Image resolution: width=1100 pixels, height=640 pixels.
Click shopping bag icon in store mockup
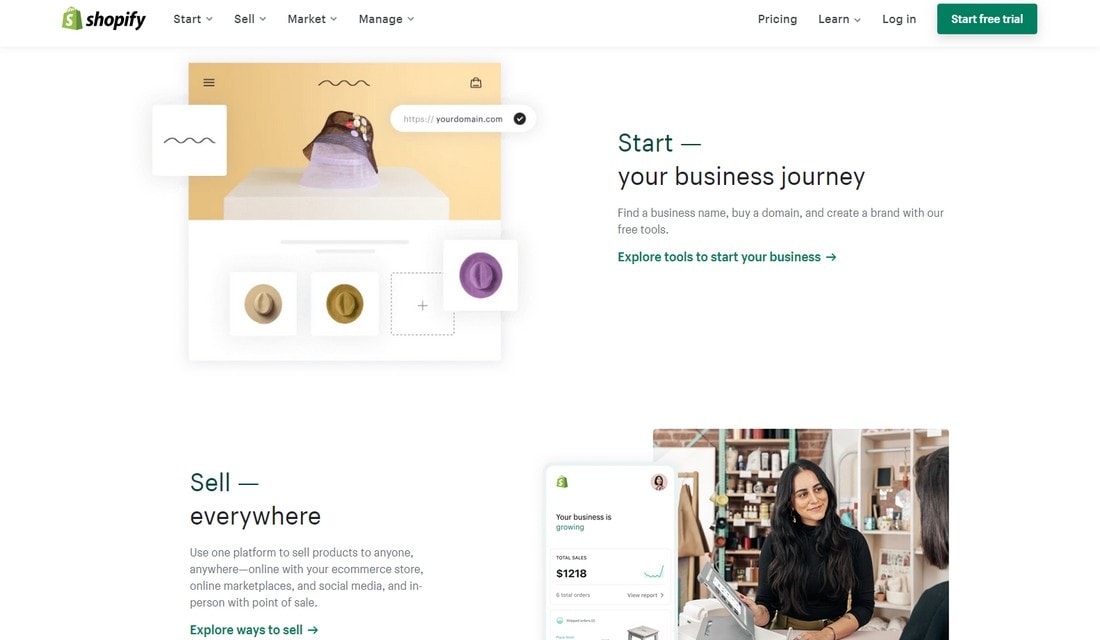[476, 83]
